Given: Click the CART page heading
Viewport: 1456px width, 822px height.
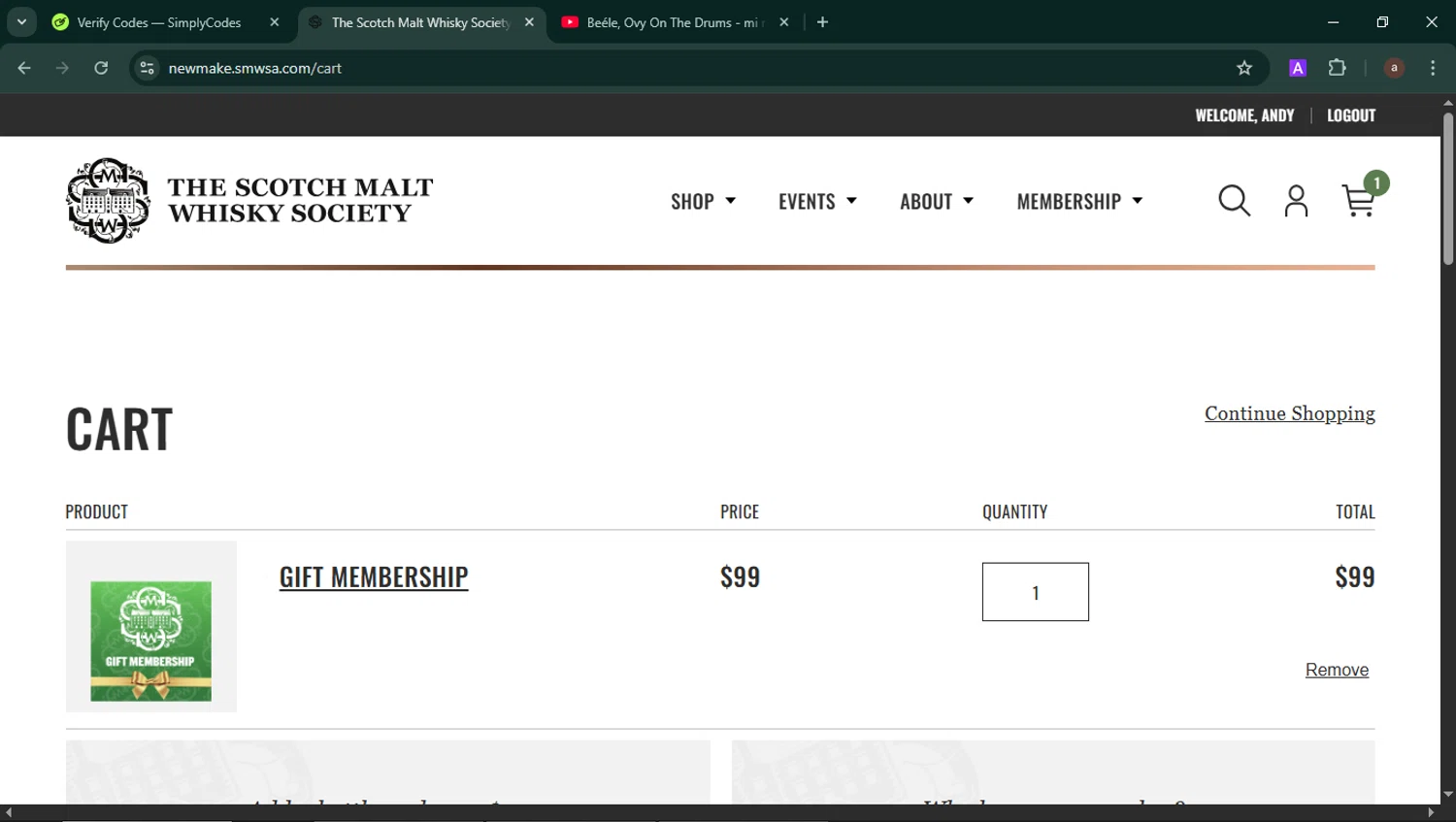Looking at the screenshot, I should (119, 429).
